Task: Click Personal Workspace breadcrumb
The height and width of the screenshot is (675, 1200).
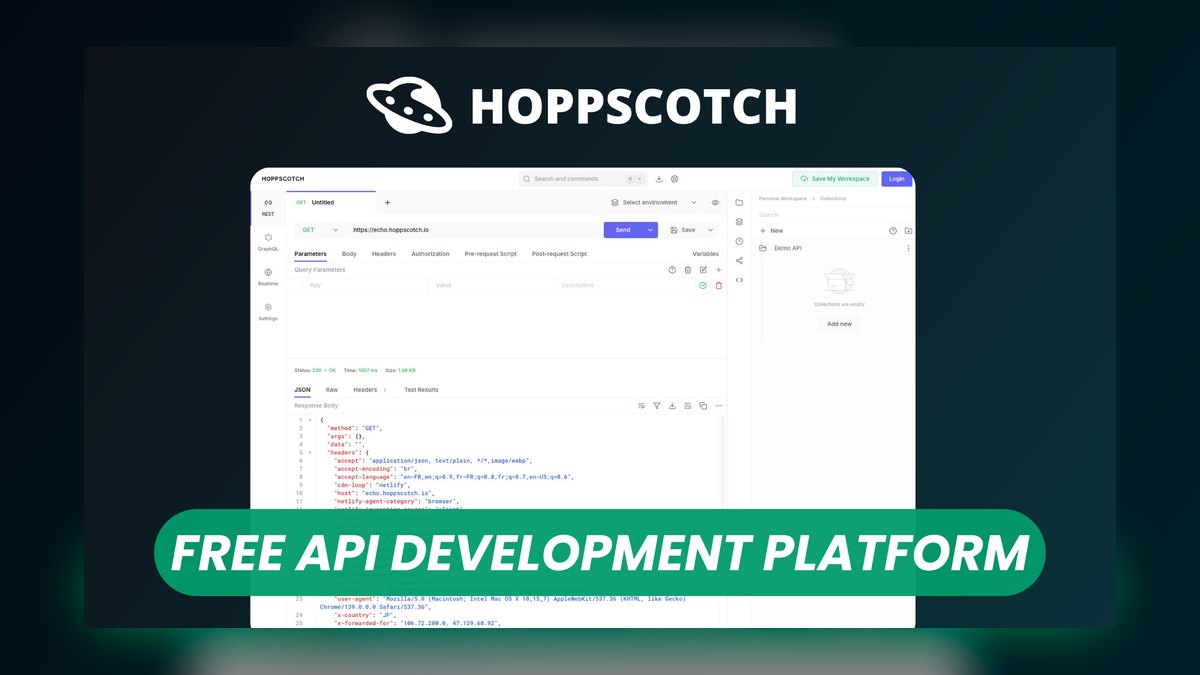Action: (x=783, y=198)
